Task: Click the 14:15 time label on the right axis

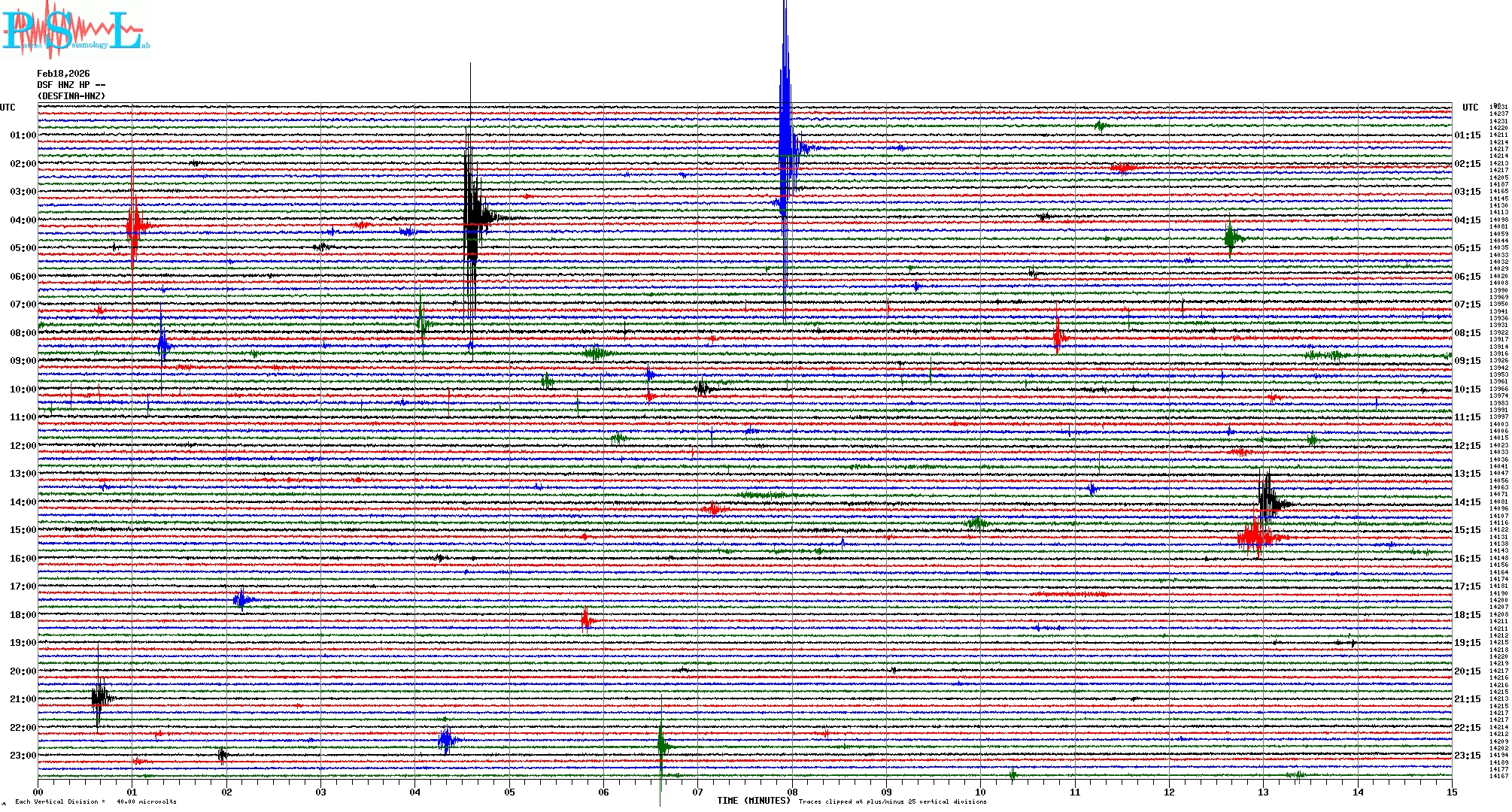Action: pos(1467,502)
